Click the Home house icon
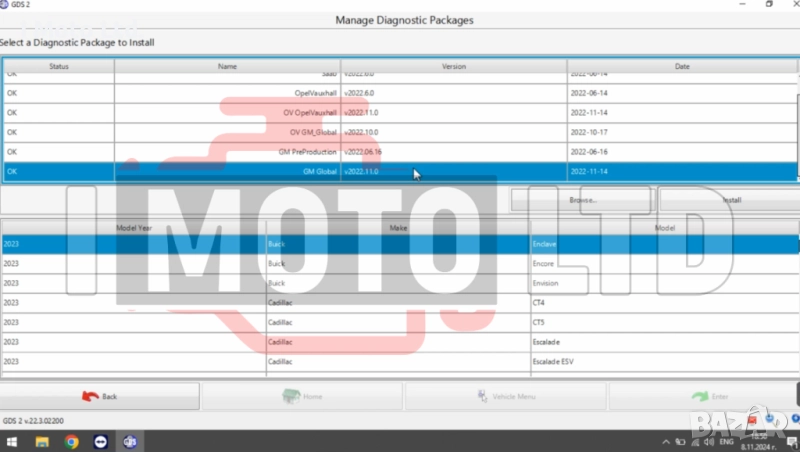Screen dimensions: 800x452 point(291,396)
